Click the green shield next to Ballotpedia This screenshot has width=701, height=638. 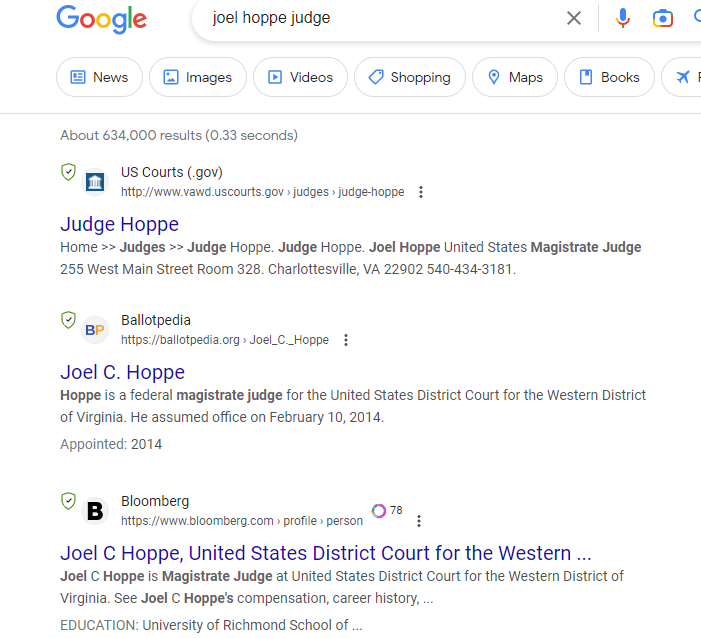(x=68, y=320)
